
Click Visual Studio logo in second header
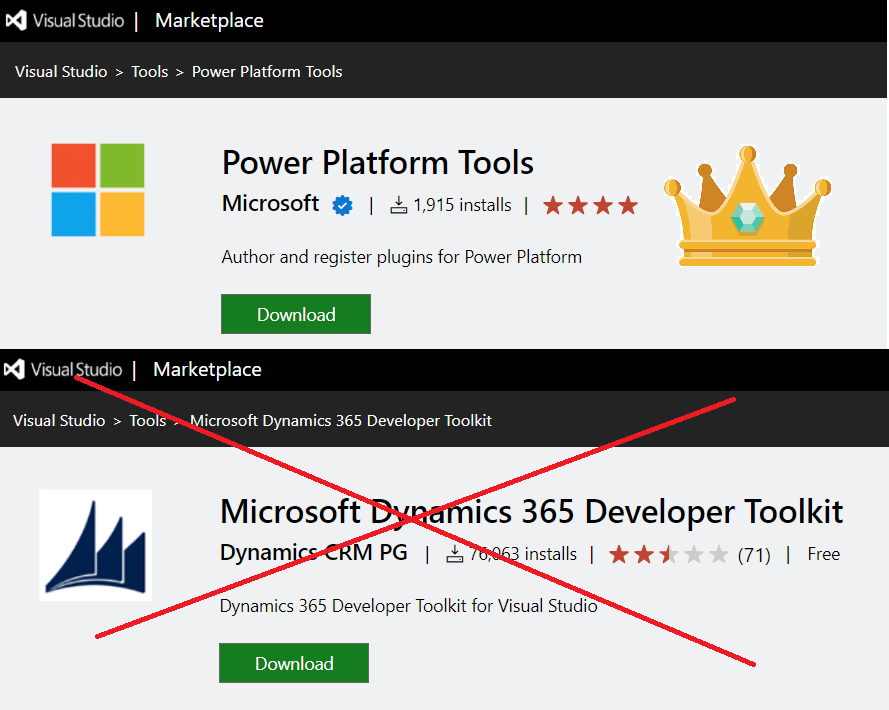point(62,370)
